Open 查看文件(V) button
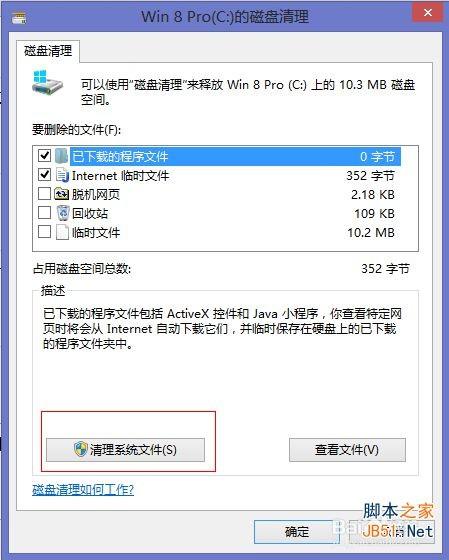 click(x=347, y=450)
